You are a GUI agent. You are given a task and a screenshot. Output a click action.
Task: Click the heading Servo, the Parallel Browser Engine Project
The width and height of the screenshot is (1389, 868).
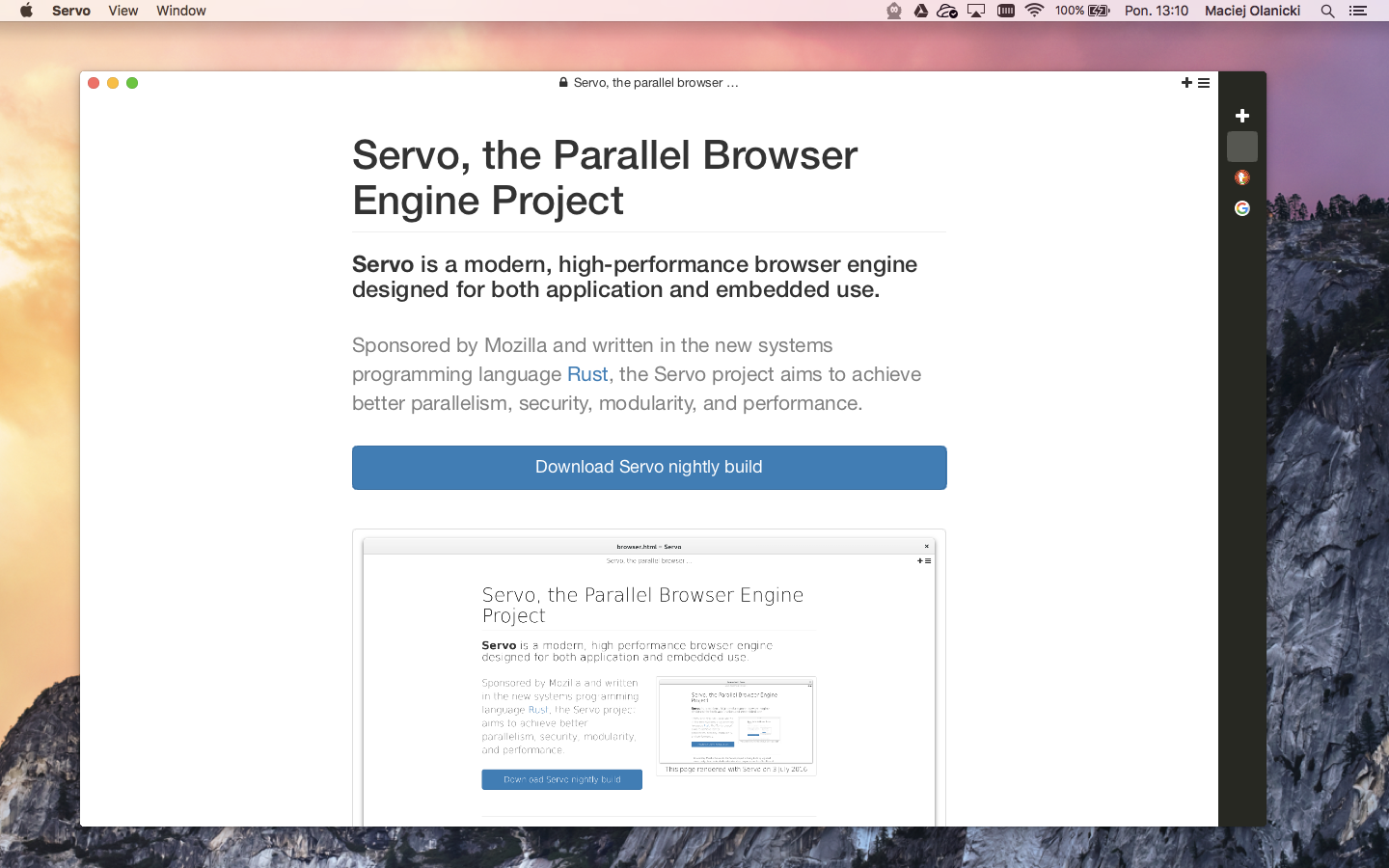pos(605,177)
